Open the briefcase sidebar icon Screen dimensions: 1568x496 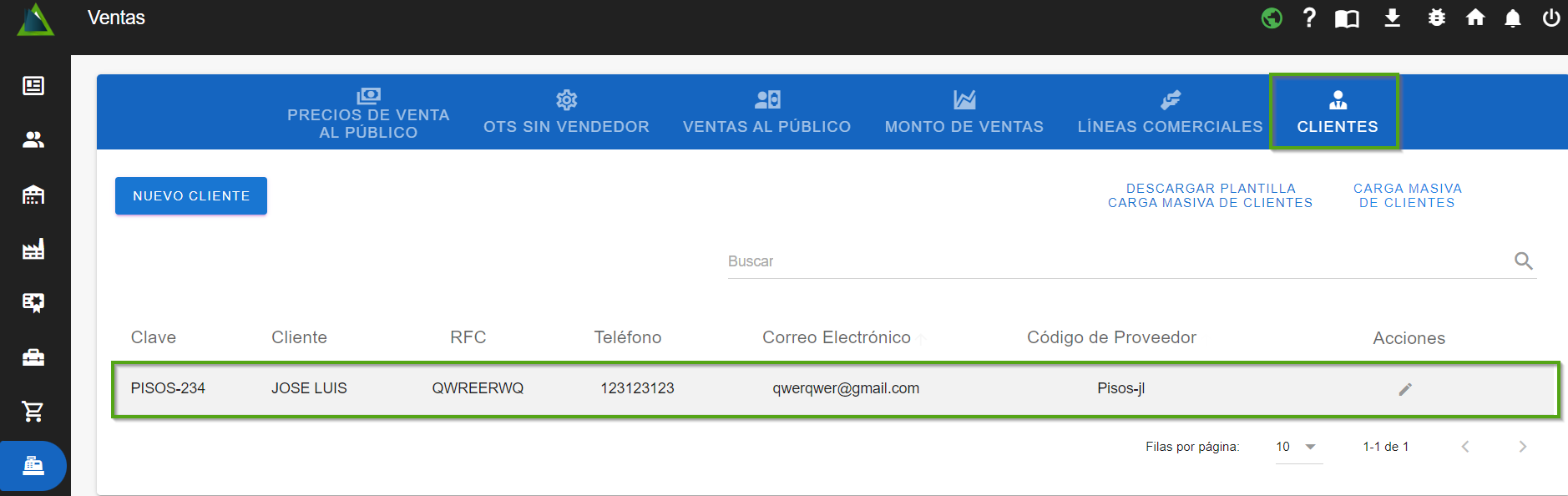[x=33, y=357]
